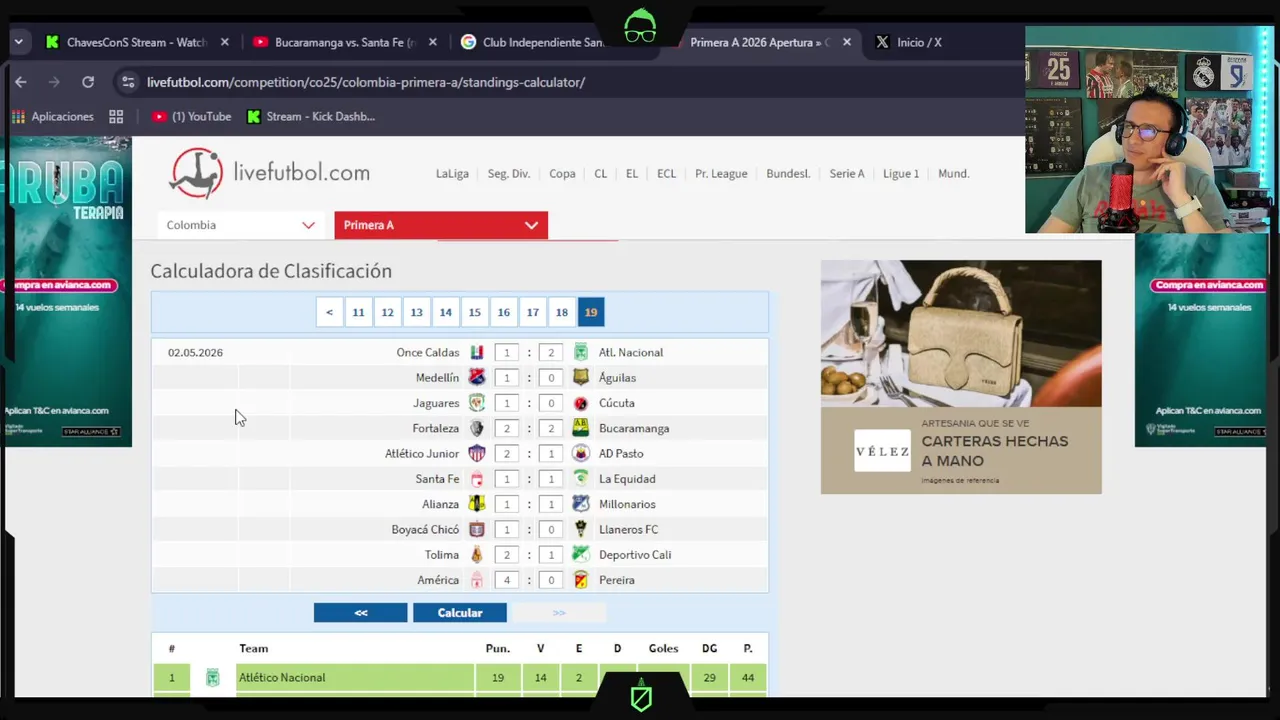Open Pr. League in top navigation

point(721,174)
